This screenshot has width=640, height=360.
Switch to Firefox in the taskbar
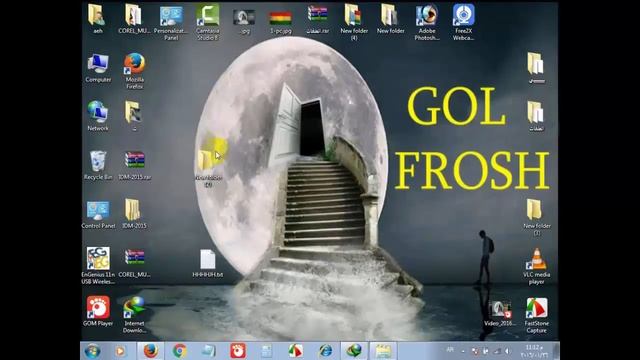coord(150,351)
